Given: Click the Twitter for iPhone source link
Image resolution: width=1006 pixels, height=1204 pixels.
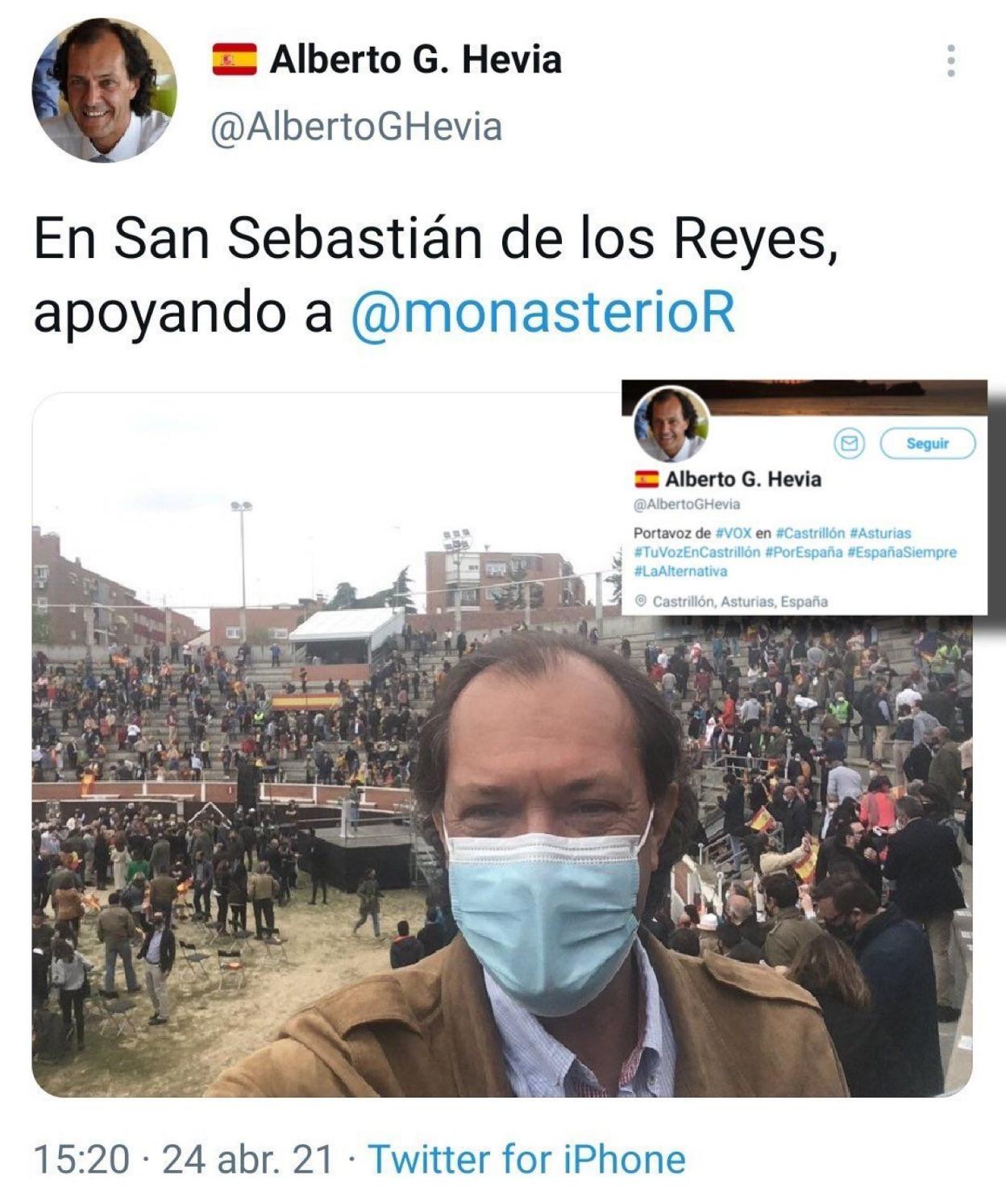Looking at the screenshot, I should [x=527, y=1160].
